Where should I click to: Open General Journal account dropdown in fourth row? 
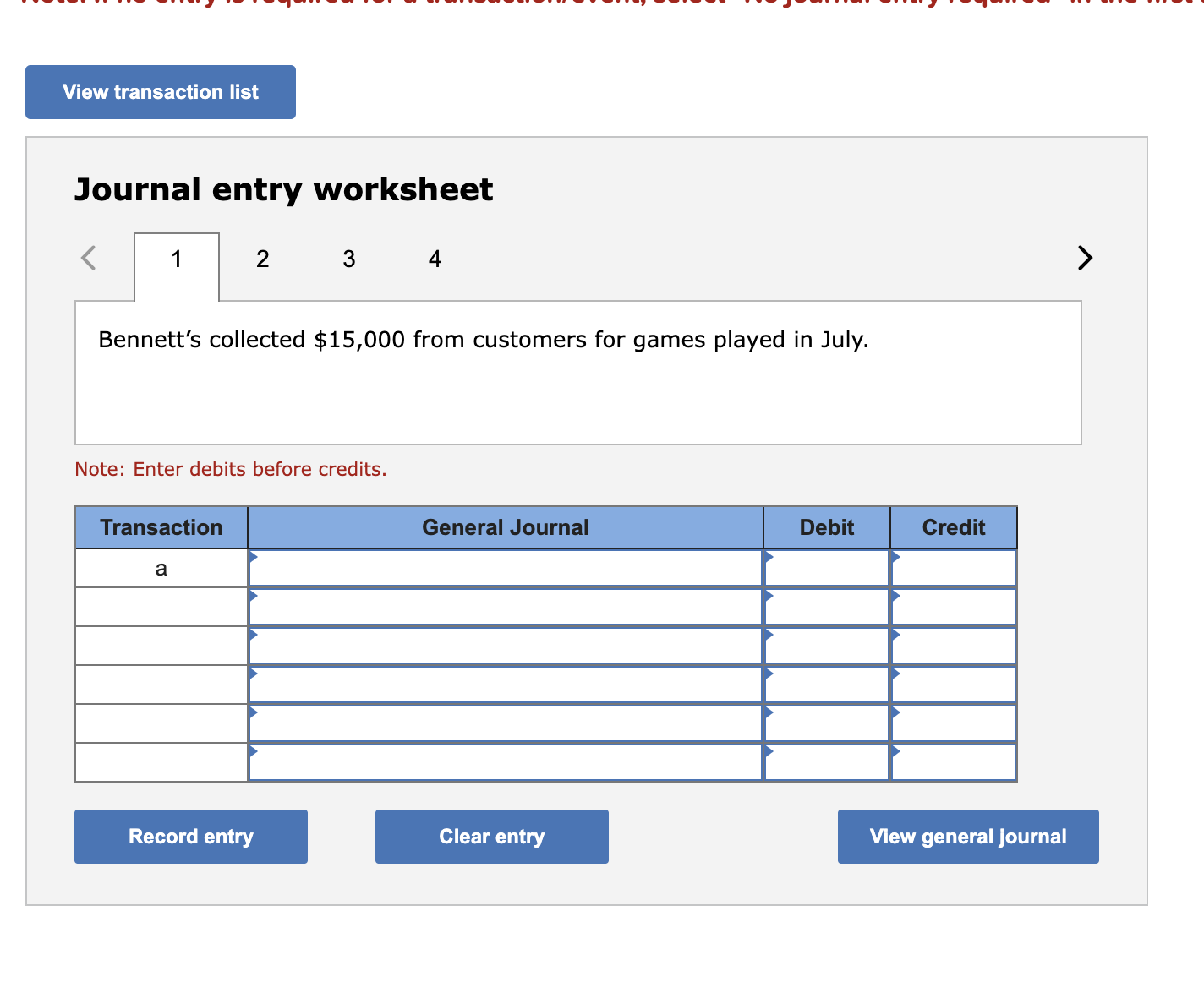click(506, 685)
